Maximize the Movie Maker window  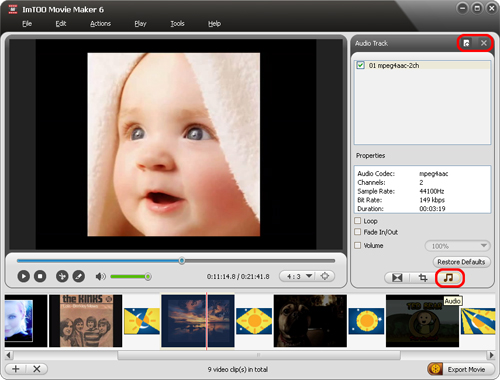pos(477,8)
